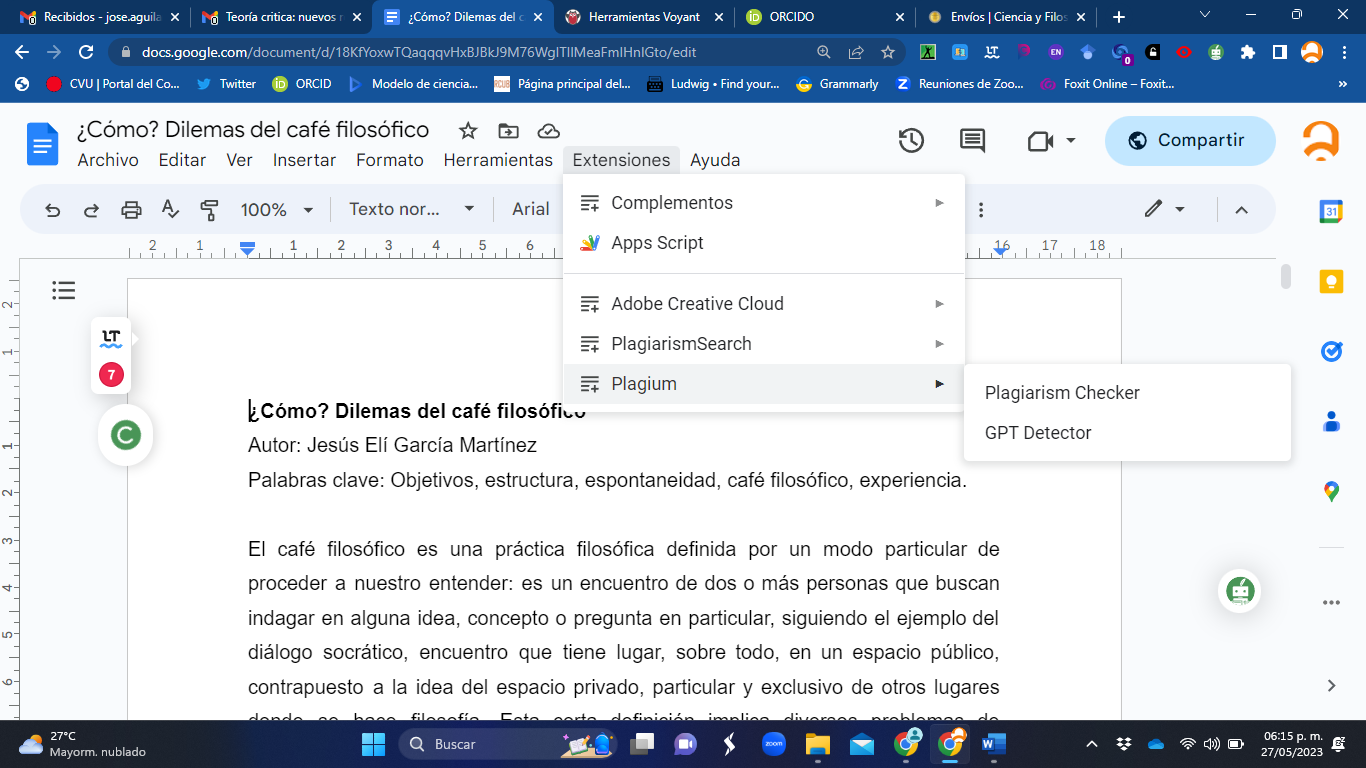Open the Insertar menu
Screen dimensions: 1366x768
[x=304, y=160]
